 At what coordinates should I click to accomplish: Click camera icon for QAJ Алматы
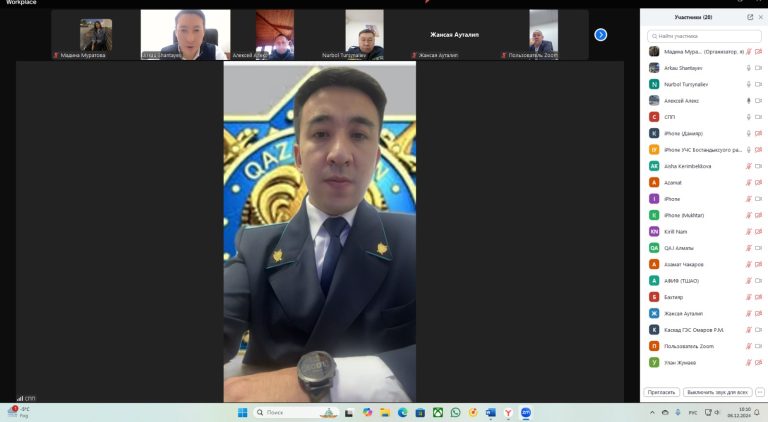click(759, 248)
